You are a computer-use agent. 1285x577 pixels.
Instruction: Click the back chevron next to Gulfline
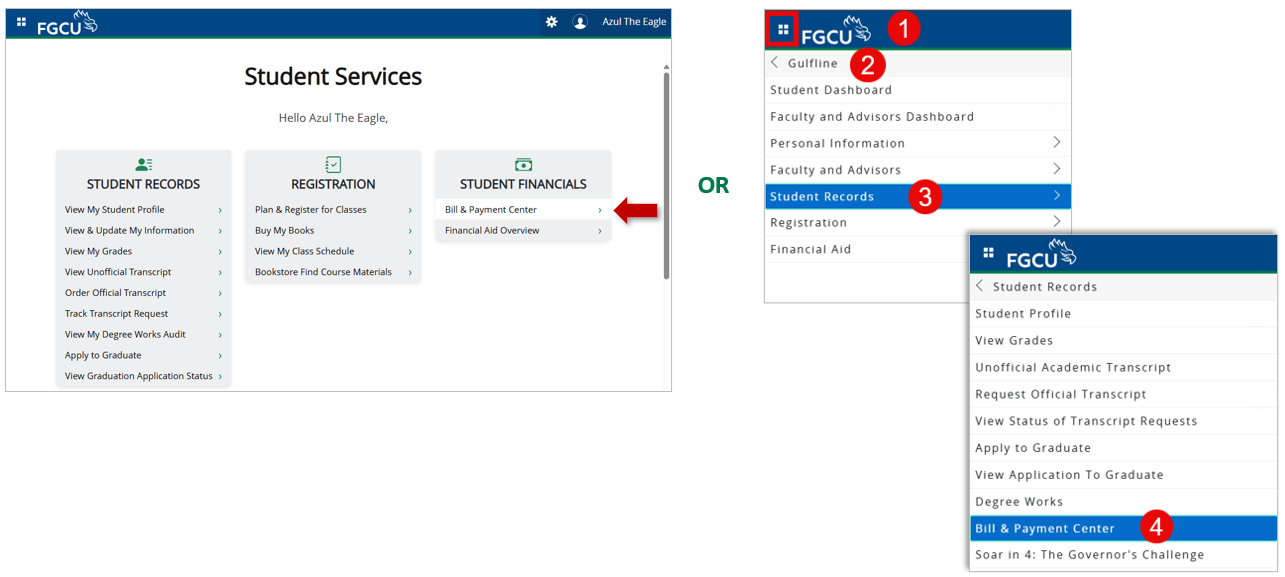coord(775,63)
